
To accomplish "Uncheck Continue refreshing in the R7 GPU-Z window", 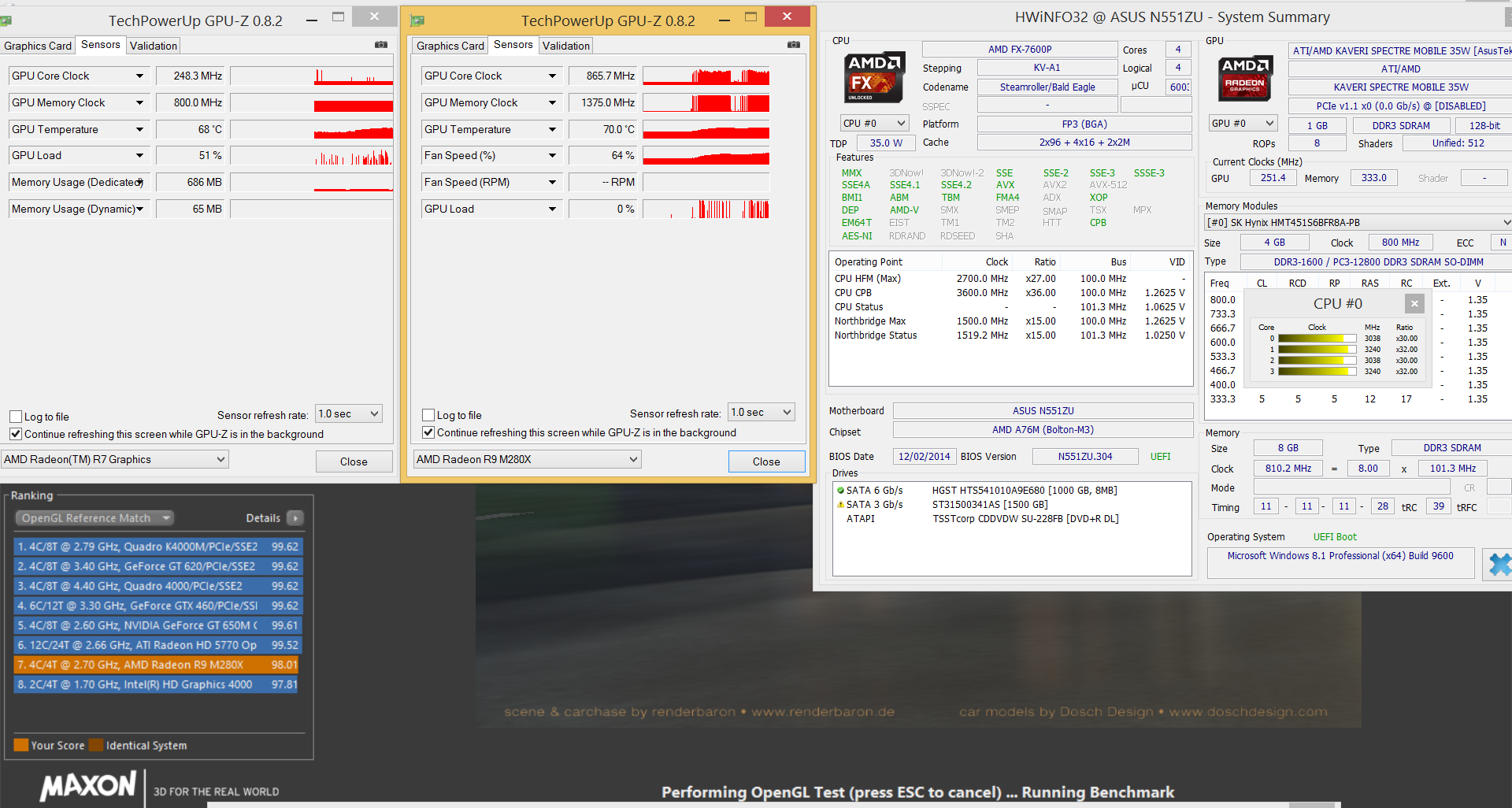I will [16, 434].
